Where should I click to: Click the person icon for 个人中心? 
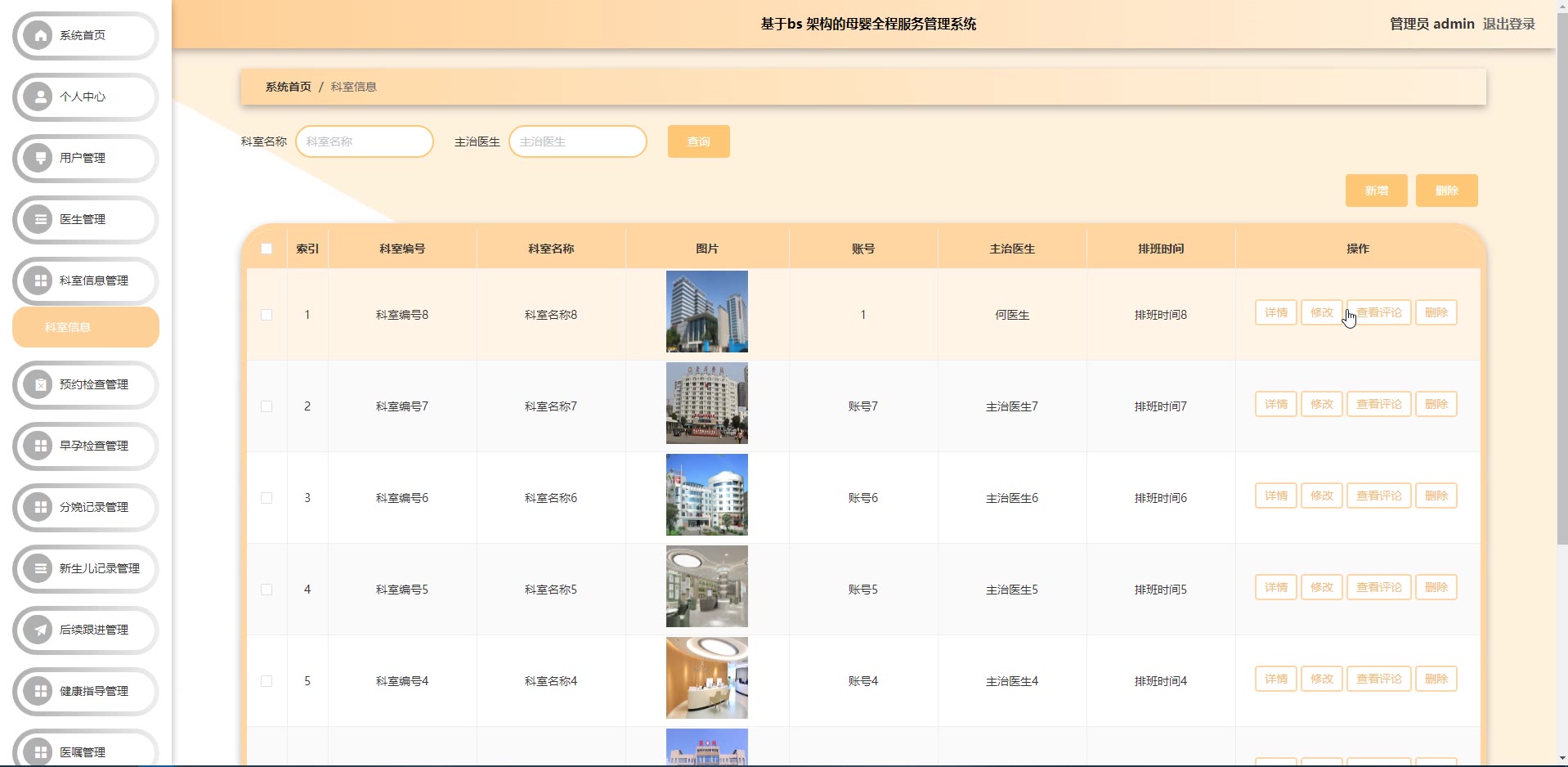pos(38,96)
